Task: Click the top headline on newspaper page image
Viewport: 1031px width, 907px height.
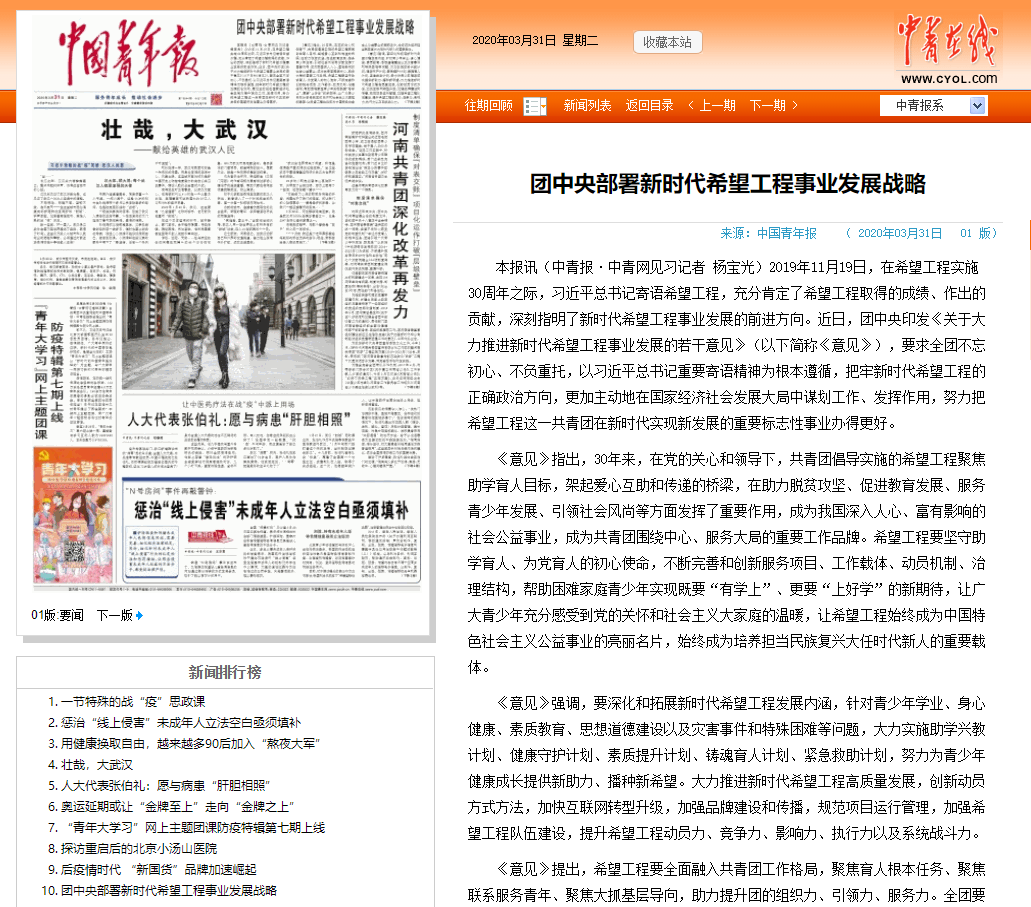Action: pos(325,27)
